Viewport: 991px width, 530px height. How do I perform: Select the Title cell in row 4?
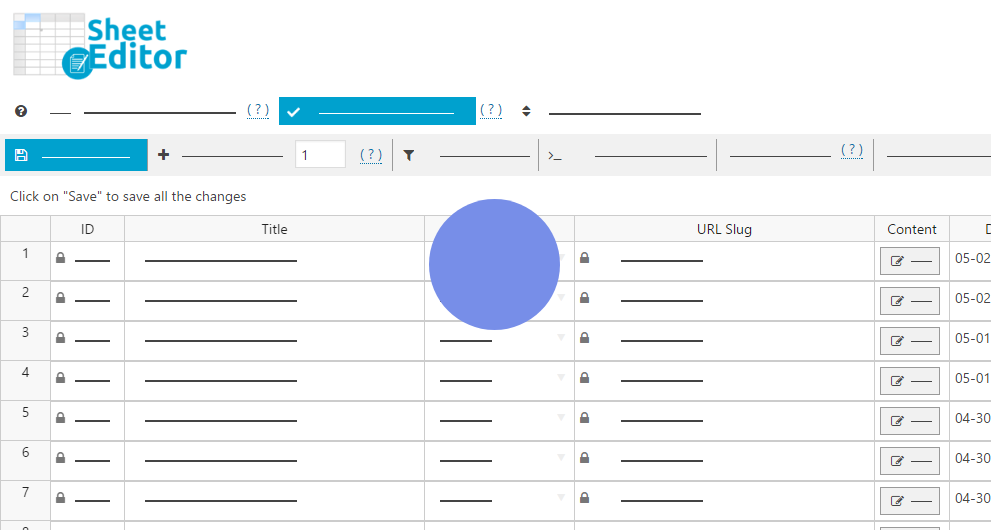coord(274,381)
